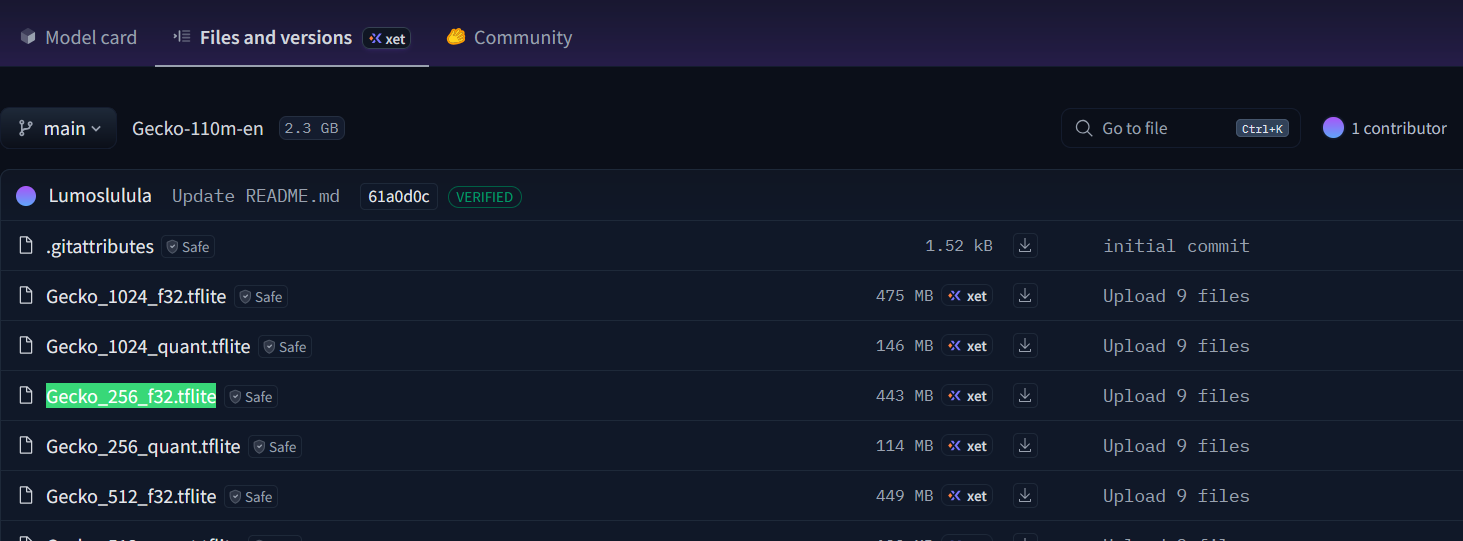Screen dimensions: 1463x541
Task: Click xet badge on Gecko_512_f32.tflite row
Action: pyautogui.click(x=967, y=496)
